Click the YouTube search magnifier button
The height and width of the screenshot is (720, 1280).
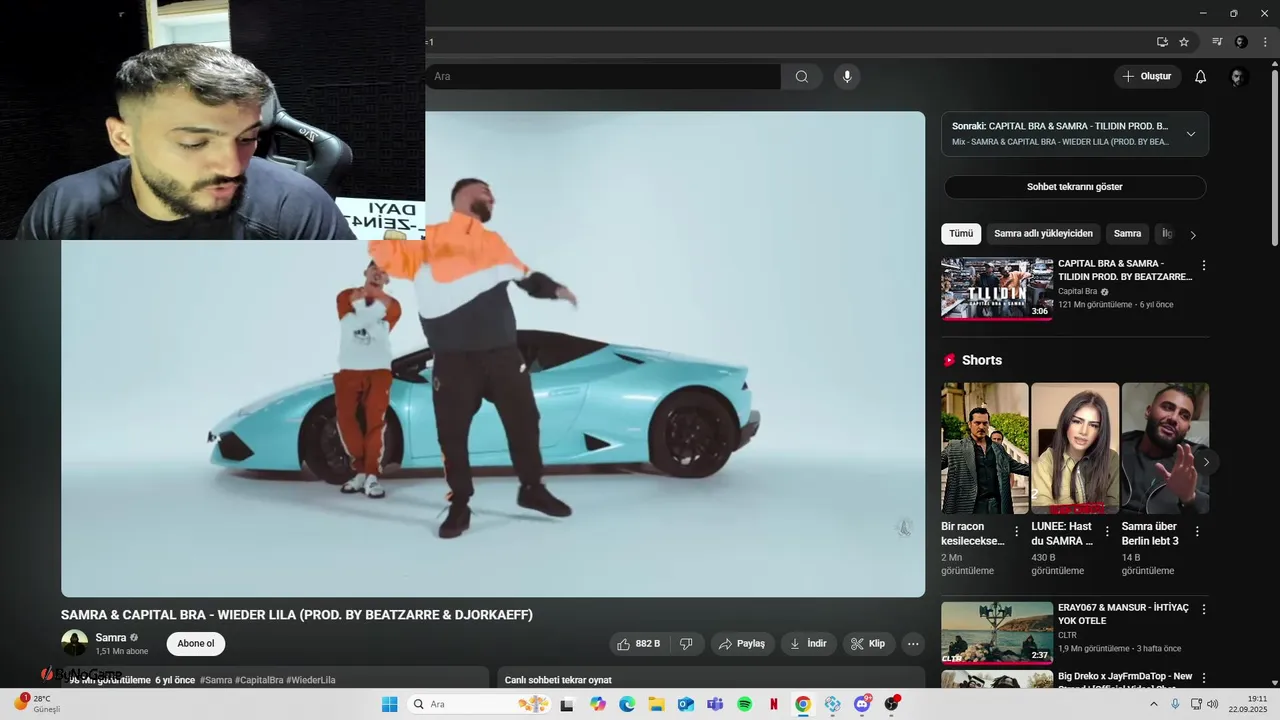(801, 77)
